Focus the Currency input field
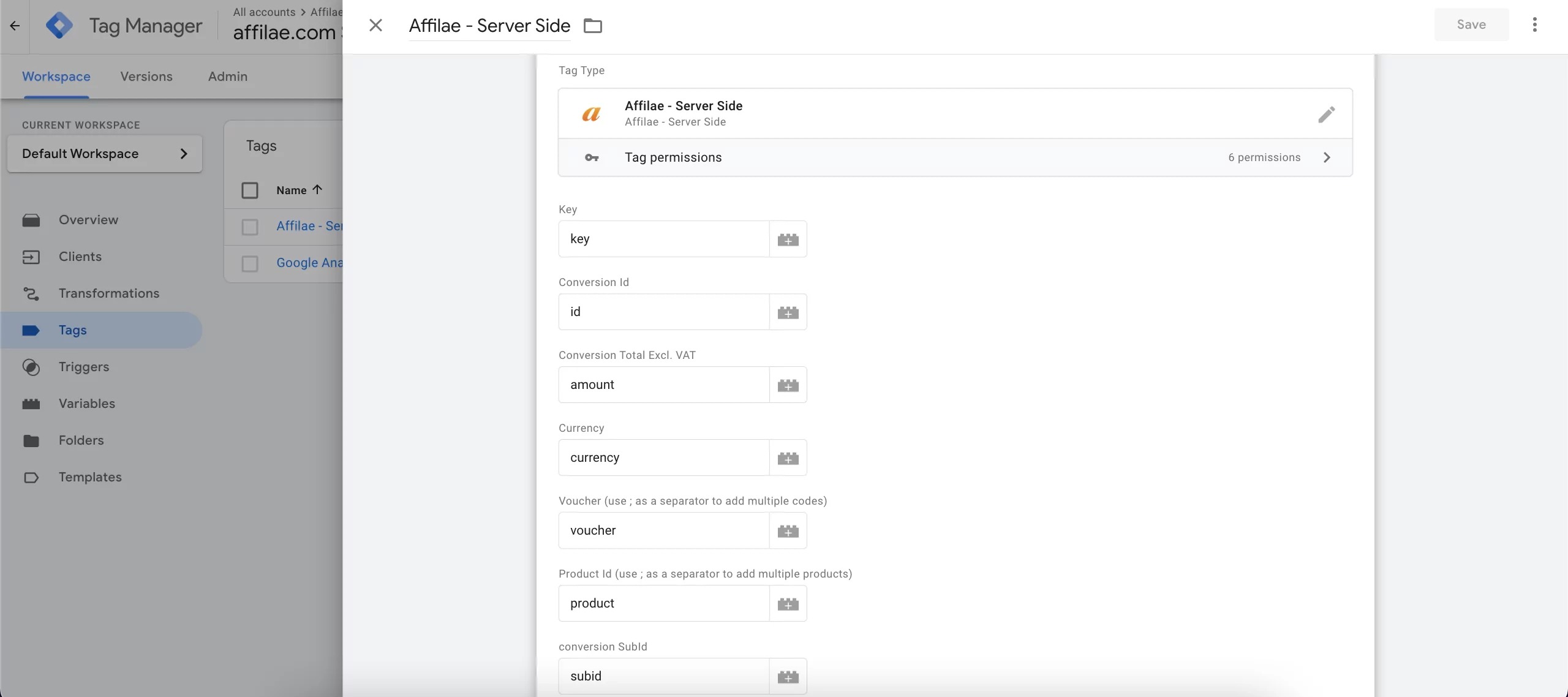The height and width of the screenshot is (697, 1568). point(664,458)
